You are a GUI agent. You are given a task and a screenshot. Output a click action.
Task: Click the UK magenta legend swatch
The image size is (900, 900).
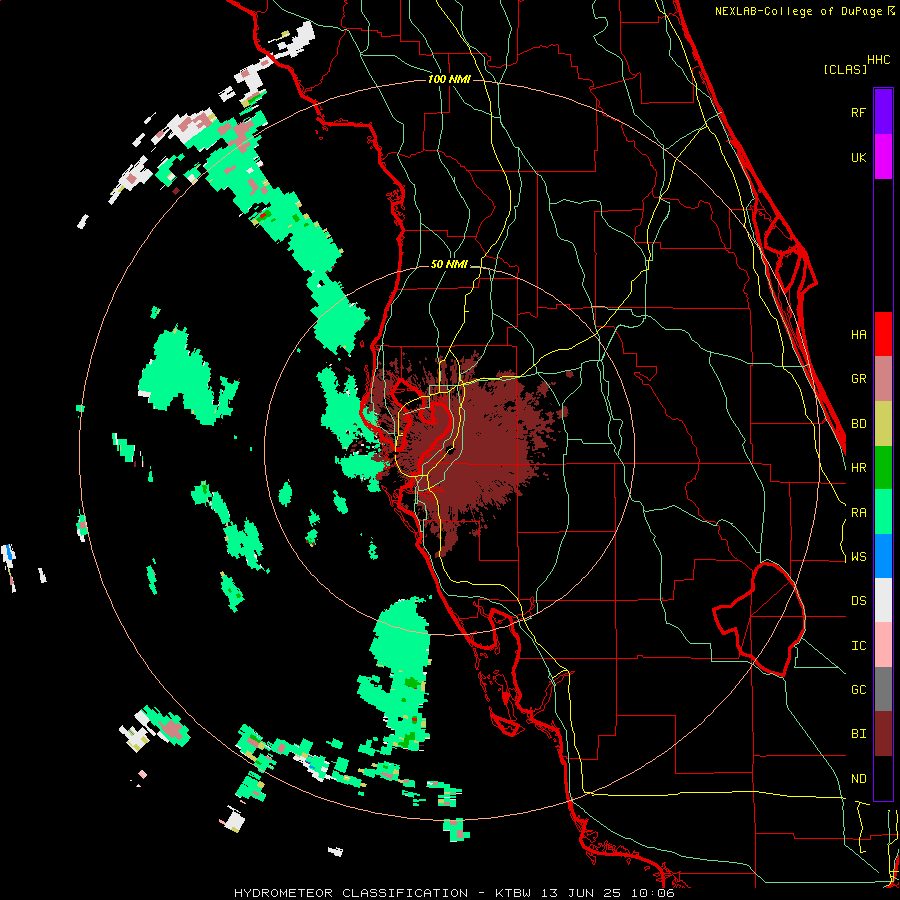pos(883,157)
